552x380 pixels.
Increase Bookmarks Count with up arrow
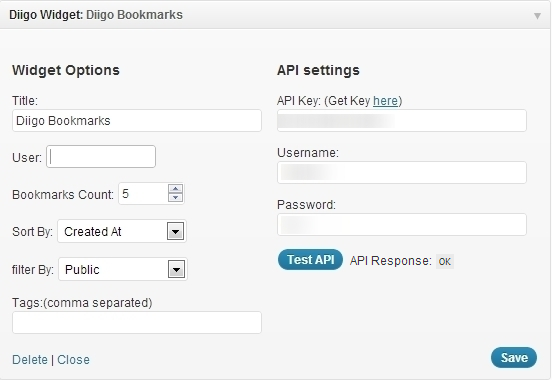[x=175, y=189]
